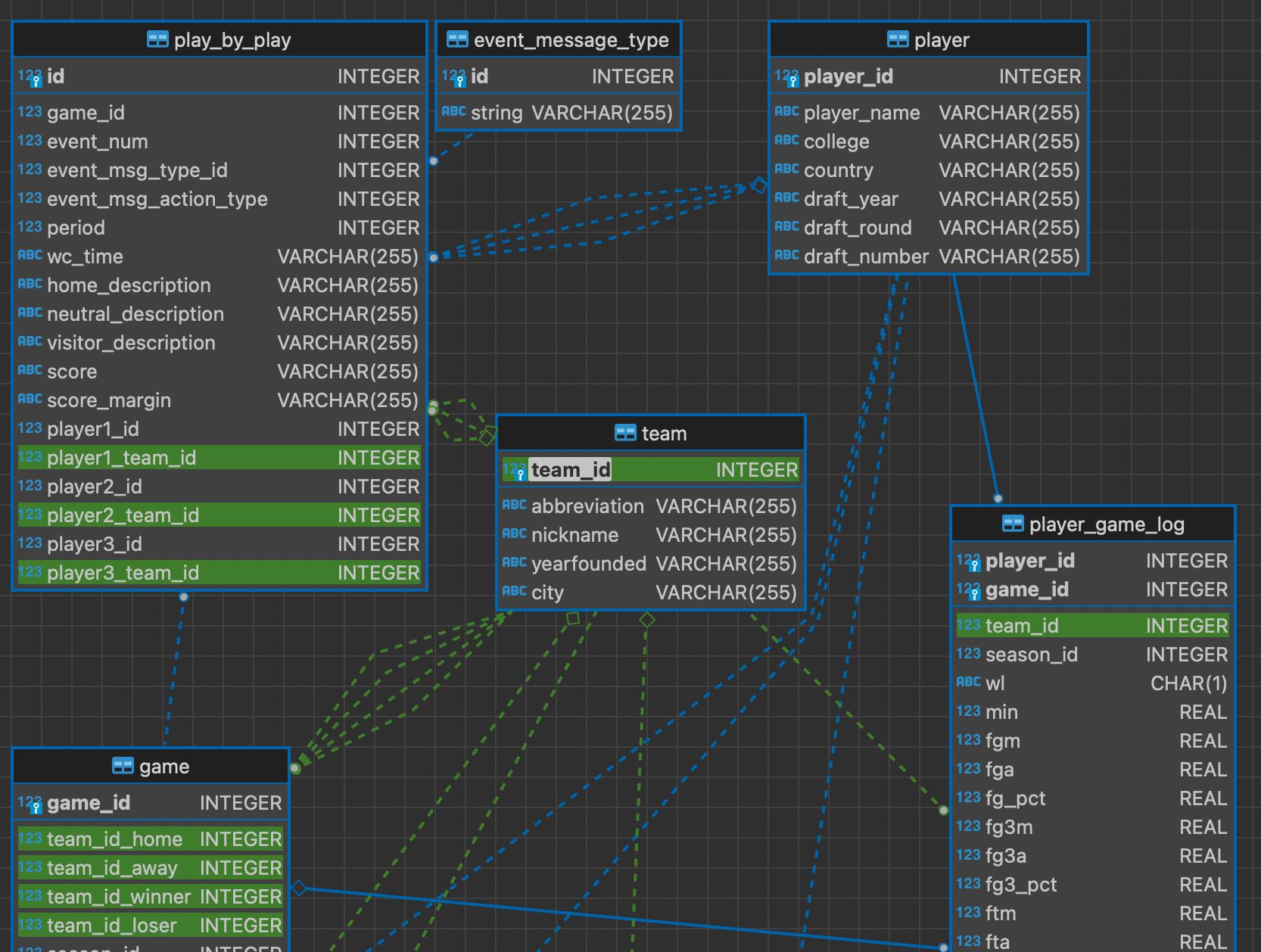Click the game table header icon
The image size is (1261, 952).
tap(123, 766)
